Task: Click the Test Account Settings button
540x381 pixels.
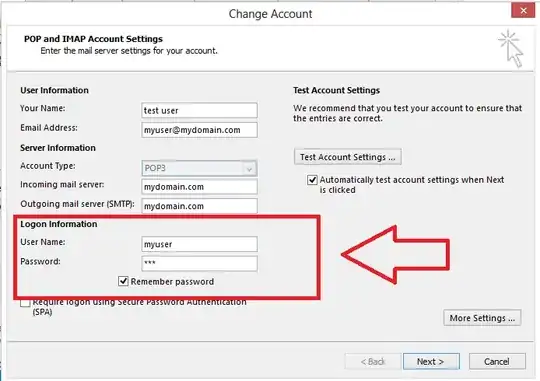Action: (348, 157)
